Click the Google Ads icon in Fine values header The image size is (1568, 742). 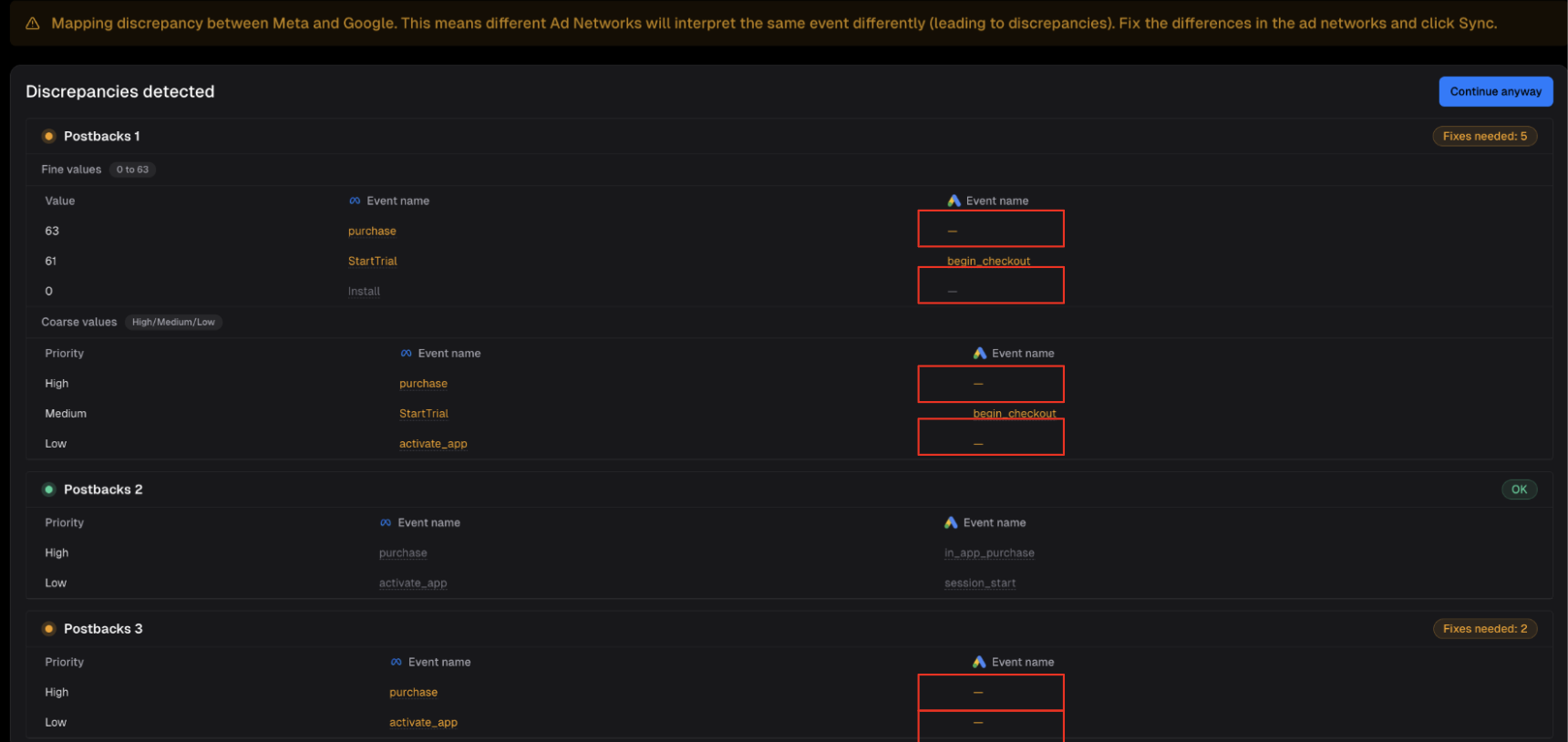(x=954, y=201)
